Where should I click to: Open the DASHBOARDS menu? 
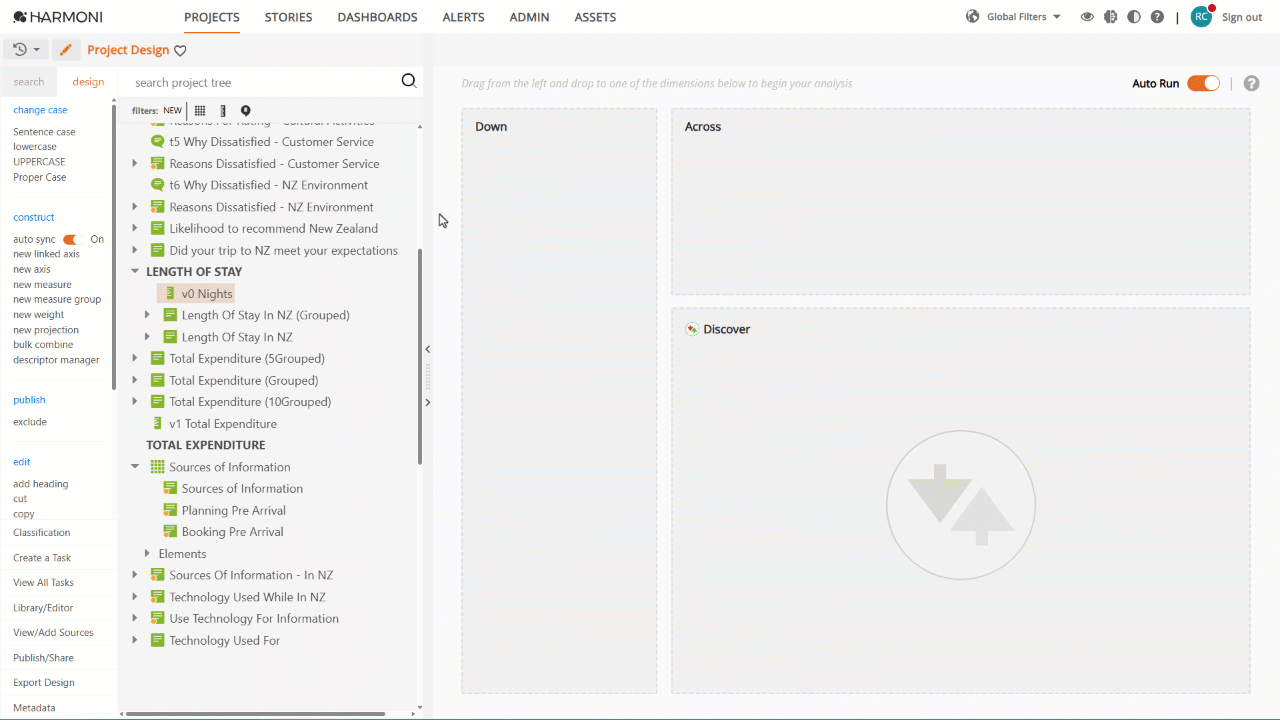[x=377, y=17]
